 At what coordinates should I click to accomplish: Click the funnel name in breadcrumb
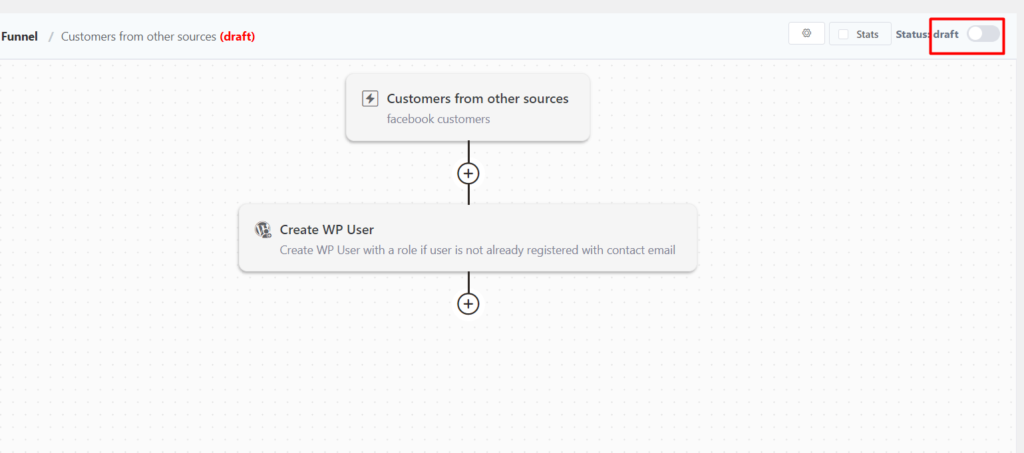coord(138,36)
